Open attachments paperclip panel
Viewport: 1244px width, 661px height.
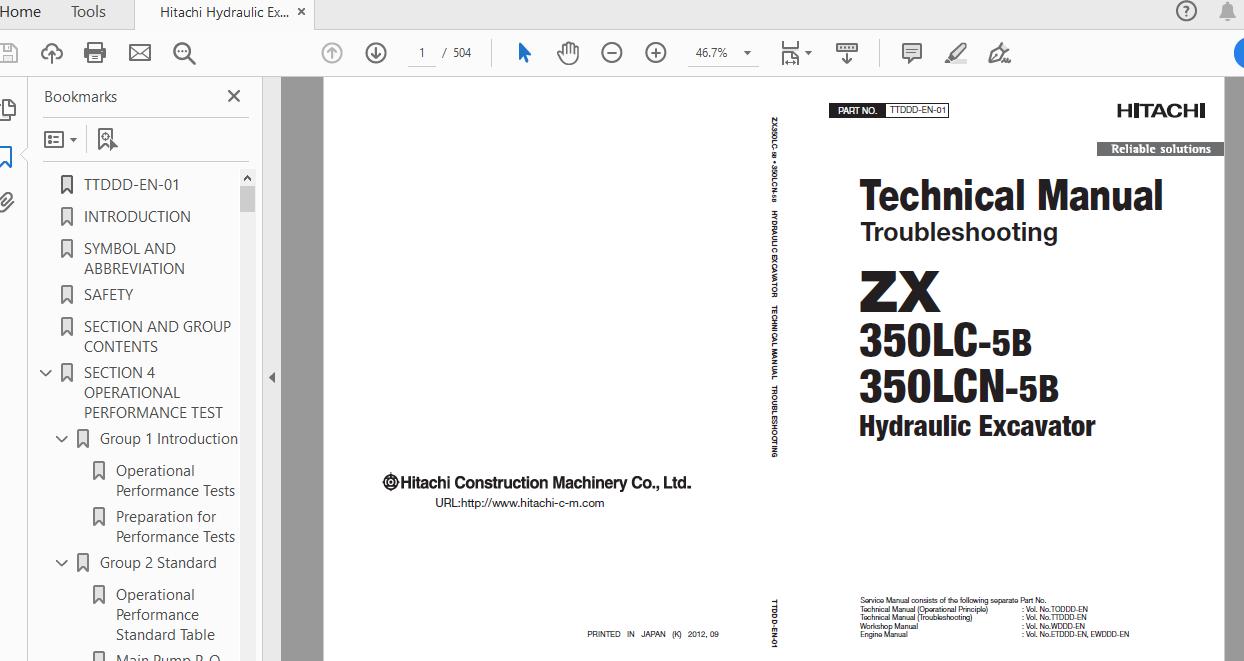pos(7,202)
